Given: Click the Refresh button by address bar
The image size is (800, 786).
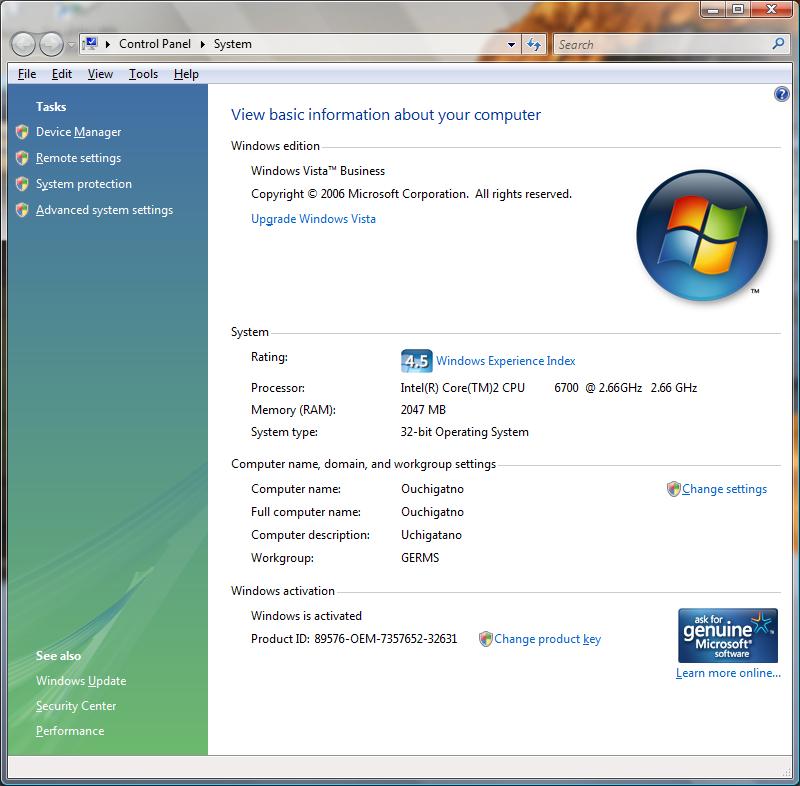Looking at the screenshot, I should 534,44.
